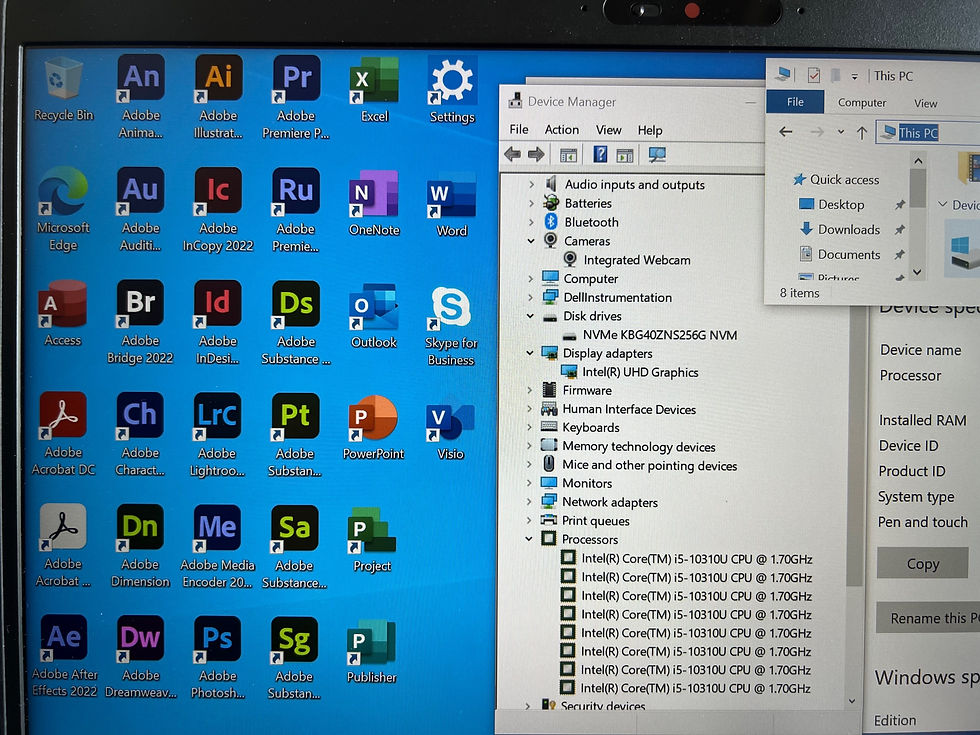This screenshot has width=980, height=735.
Task: Open Adobe Animate desktop shortcut
Action: [x=141, y=96]
